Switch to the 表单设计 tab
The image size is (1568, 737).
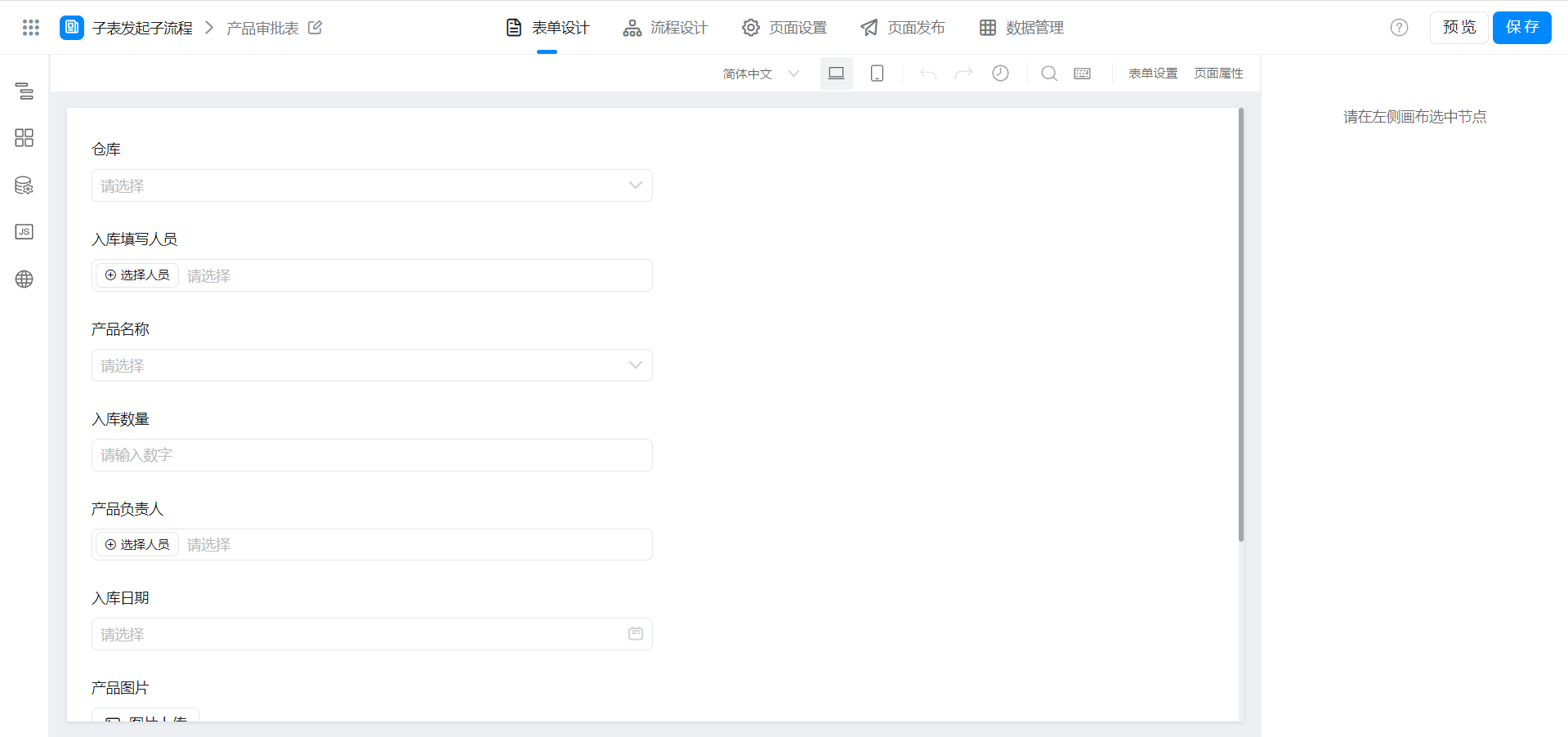click(547, 28)
